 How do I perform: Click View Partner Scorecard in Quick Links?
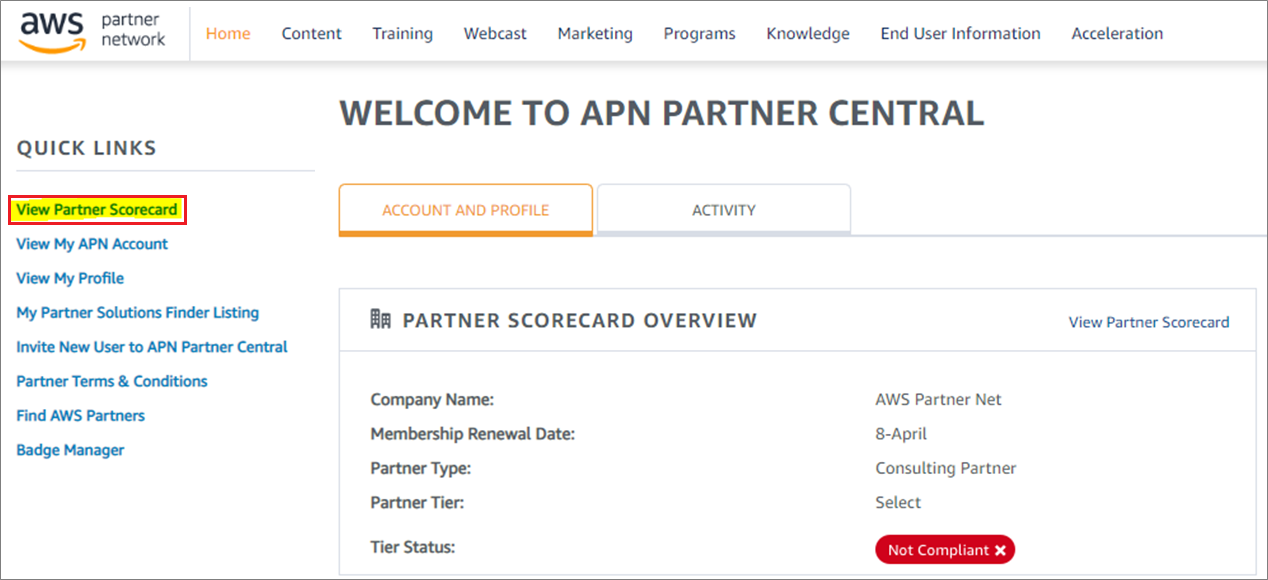tap(97, 210)
